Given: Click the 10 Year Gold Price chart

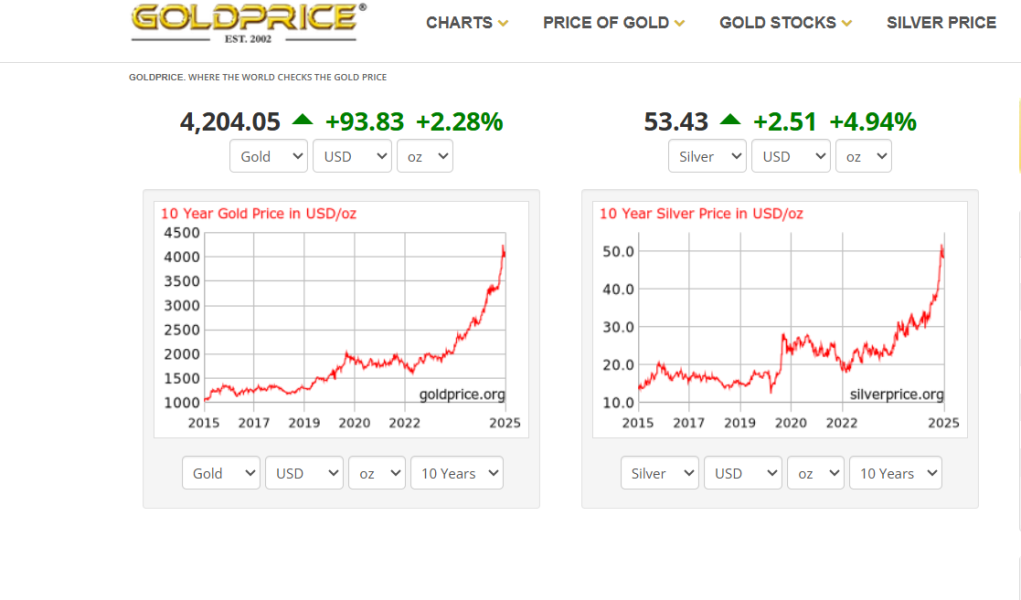Looking at the screenshot, I should [x=340, y=318].
